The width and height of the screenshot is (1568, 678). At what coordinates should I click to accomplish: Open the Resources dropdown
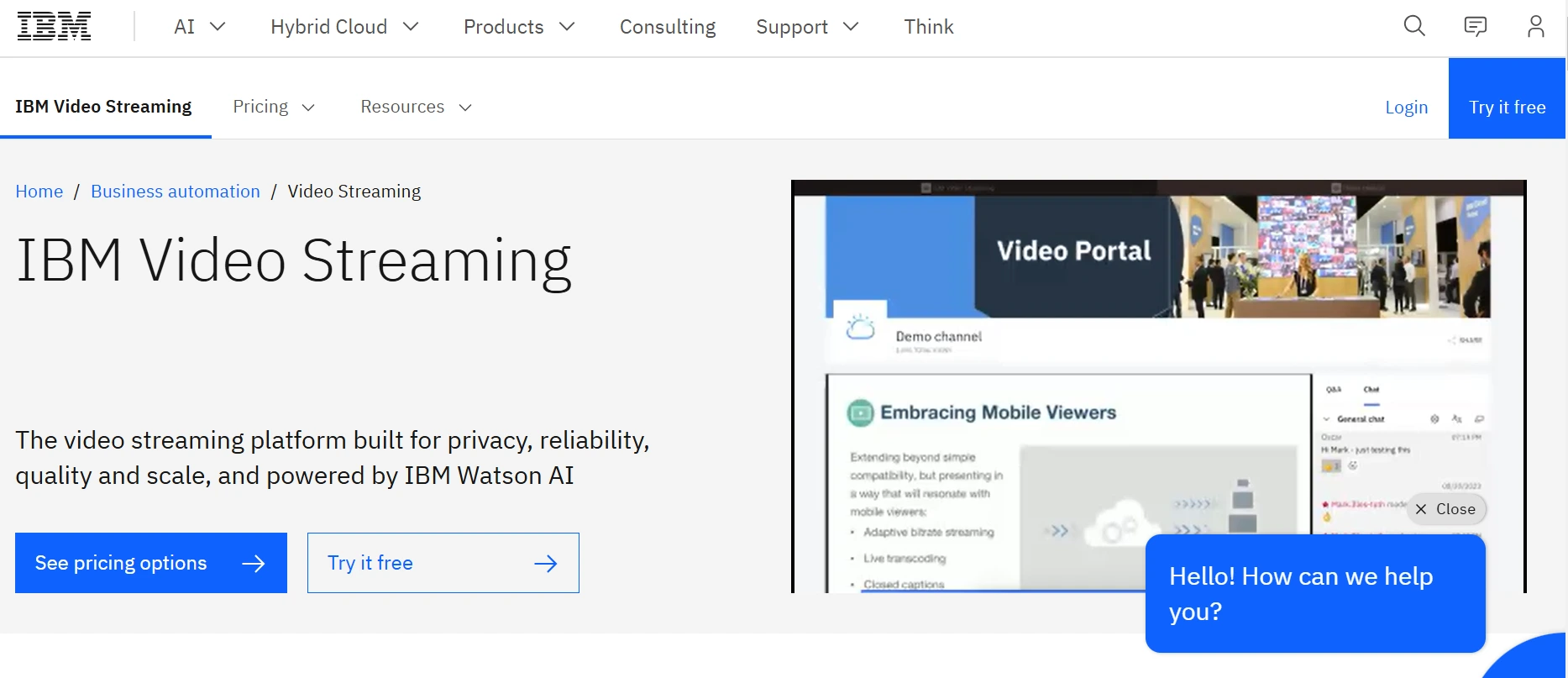[x=417, y=107]
